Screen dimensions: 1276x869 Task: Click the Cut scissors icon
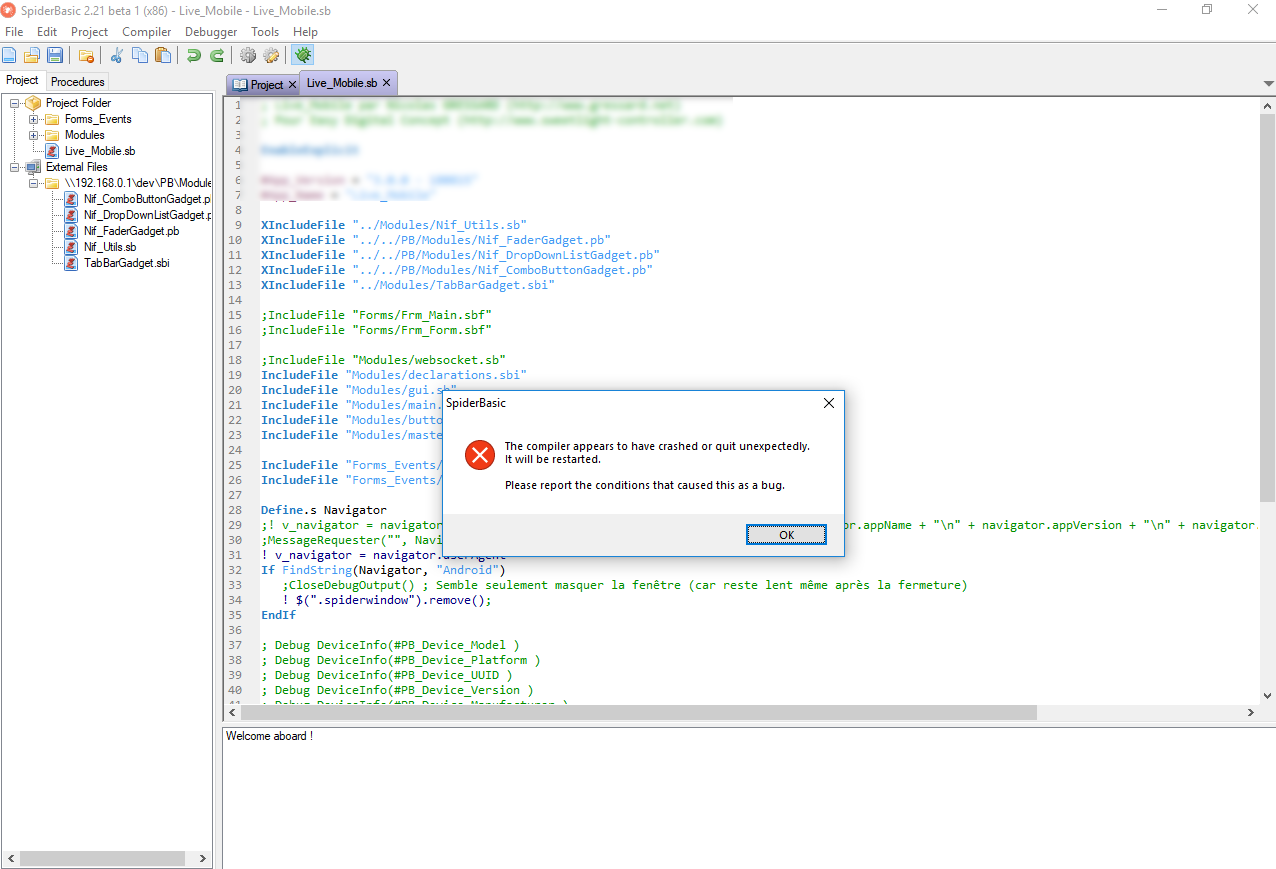pyautogui.click(x=117, y=55)
